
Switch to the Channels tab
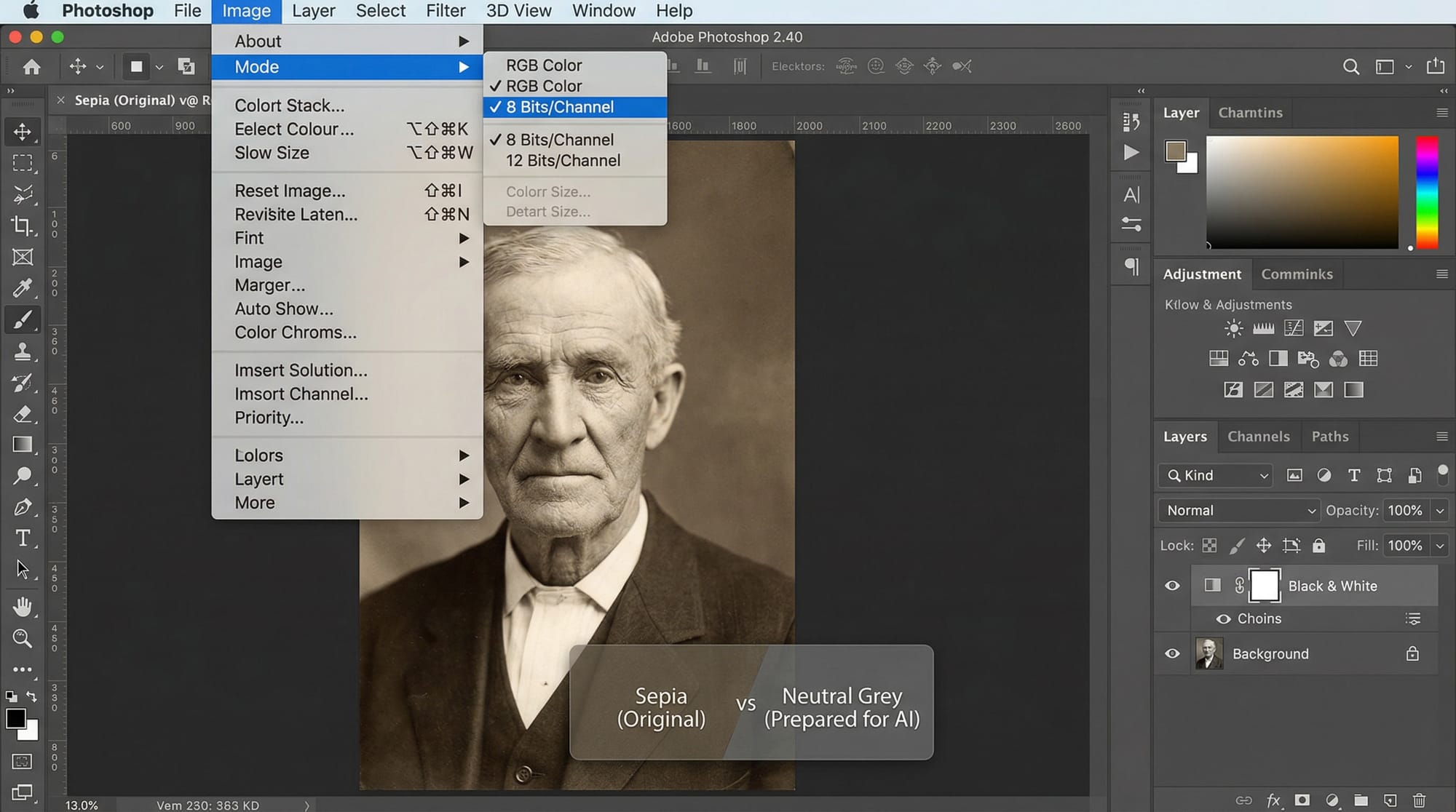click(x=1258, y=437)
